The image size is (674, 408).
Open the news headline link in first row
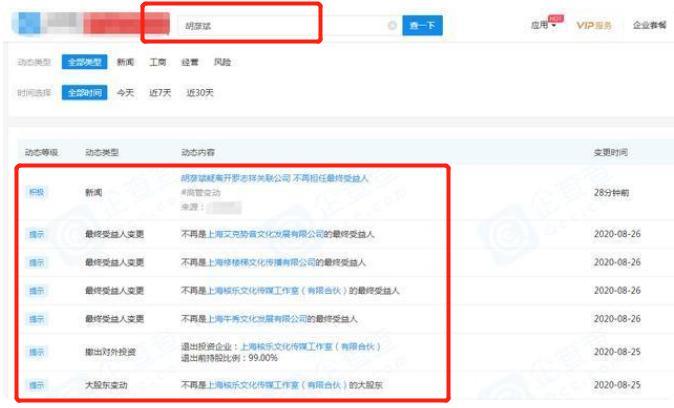coord(275,178)
